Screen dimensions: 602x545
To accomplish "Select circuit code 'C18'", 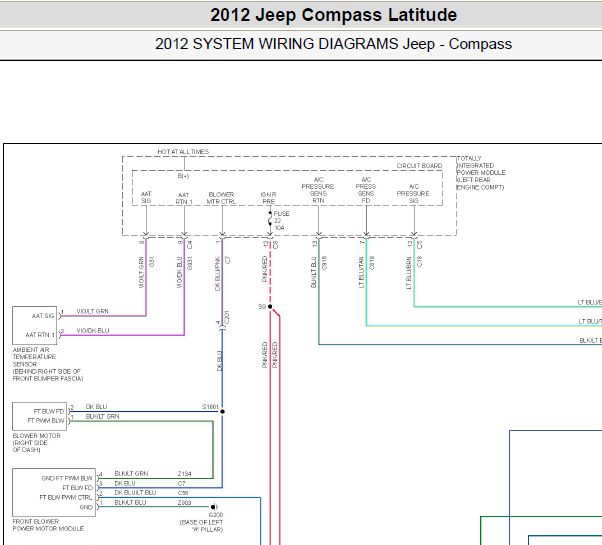I will pos(419,261).
